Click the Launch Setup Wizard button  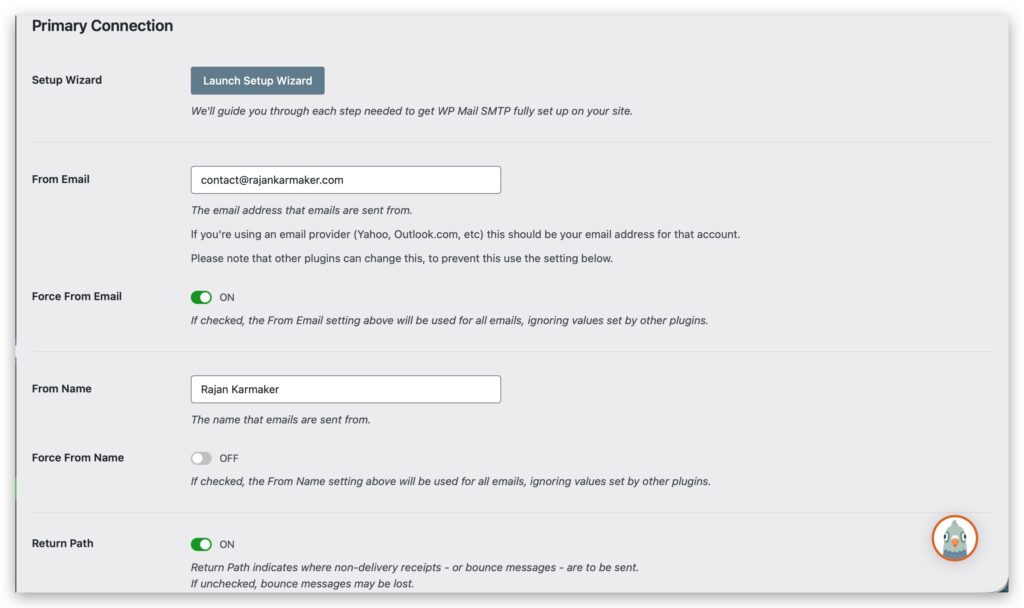coord(257,81)
